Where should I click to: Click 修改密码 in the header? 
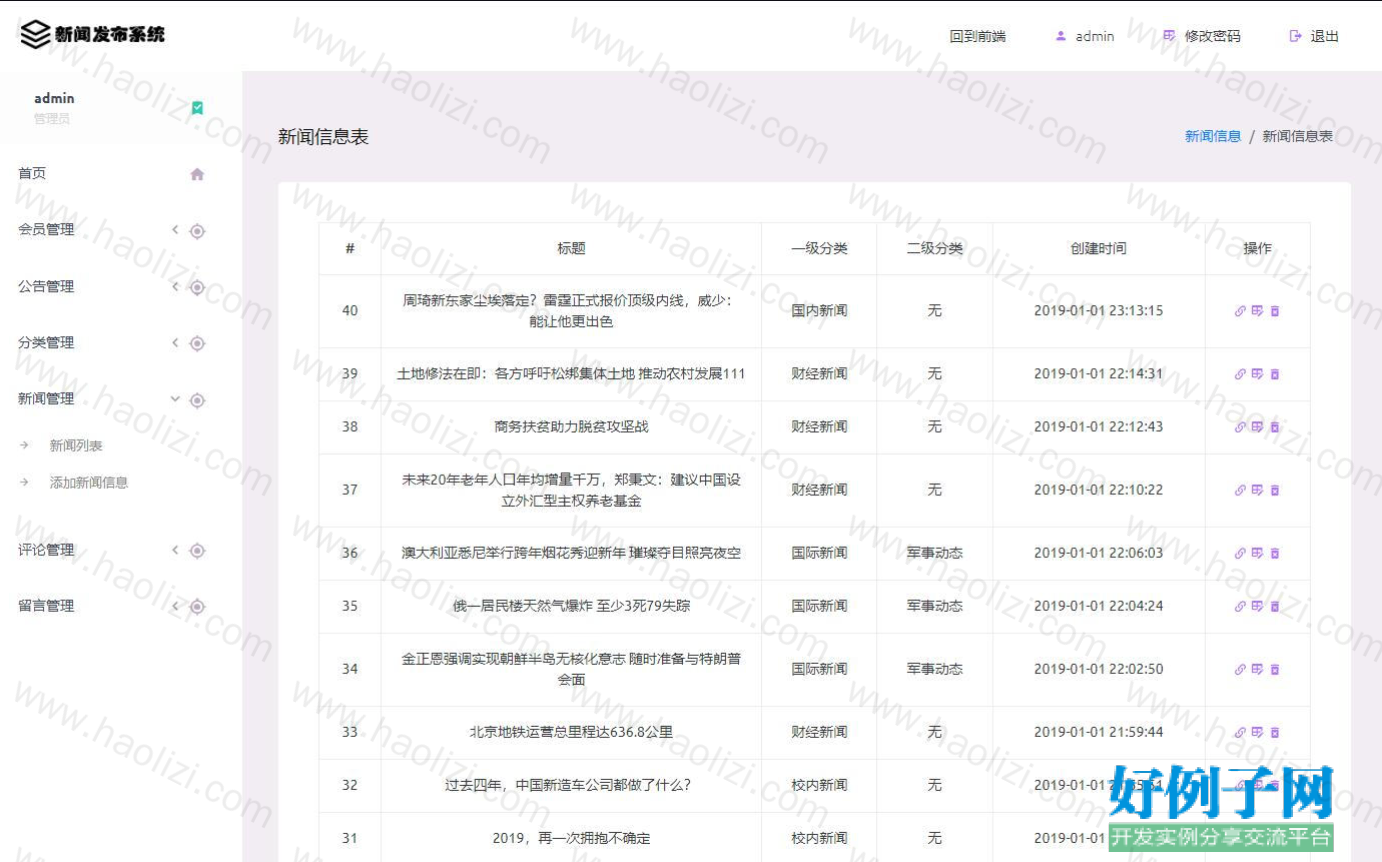1202,36
